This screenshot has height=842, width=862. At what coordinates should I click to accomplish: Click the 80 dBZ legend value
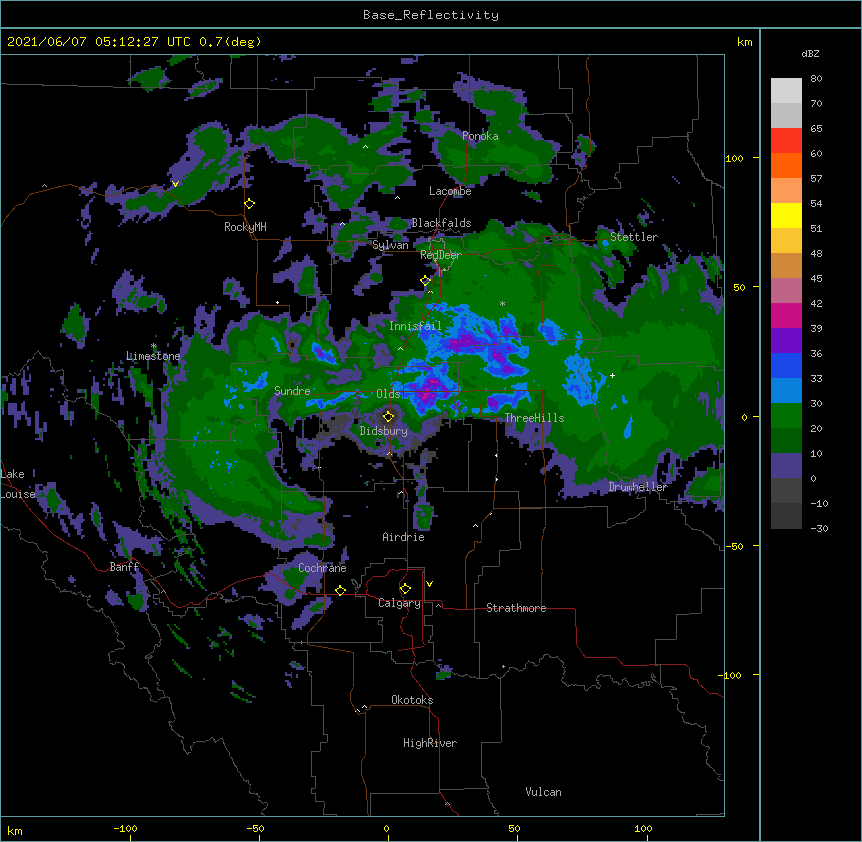pos(816,79)
